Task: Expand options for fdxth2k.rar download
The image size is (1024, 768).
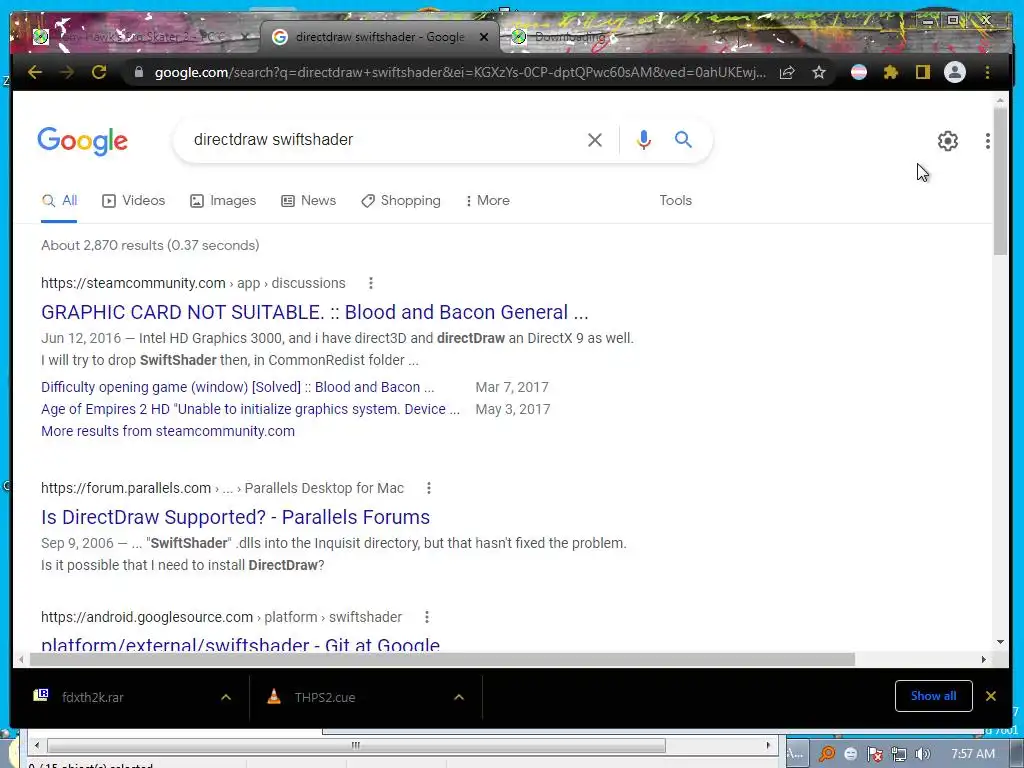Action: [226, 697]
